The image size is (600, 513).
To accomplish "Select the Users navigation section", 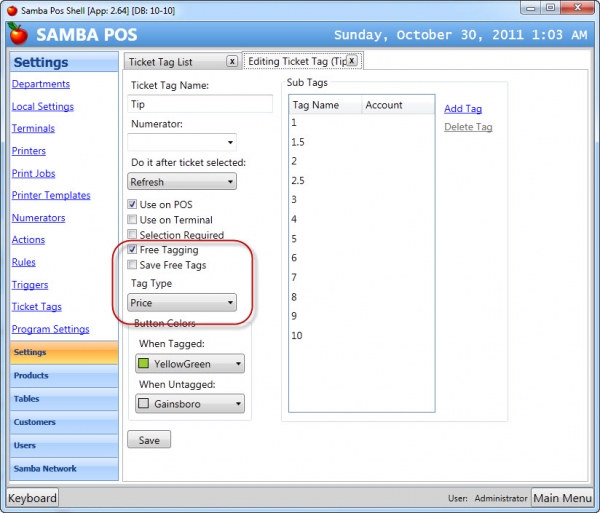I will click(x=64, y=445).
